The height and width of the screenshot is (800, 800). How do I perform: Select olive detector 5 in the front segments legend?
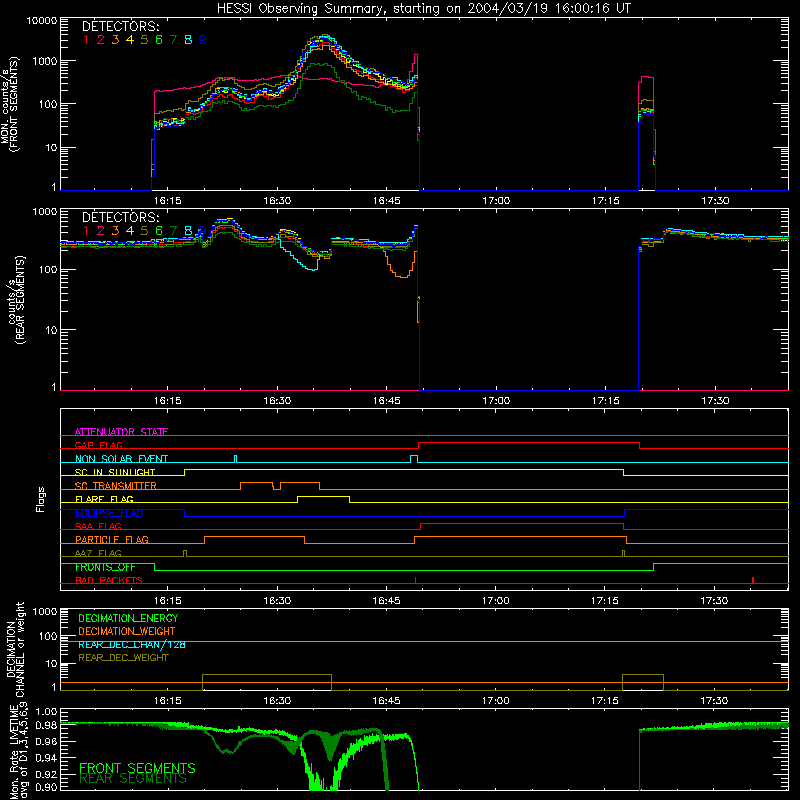(x=144, y=40)
